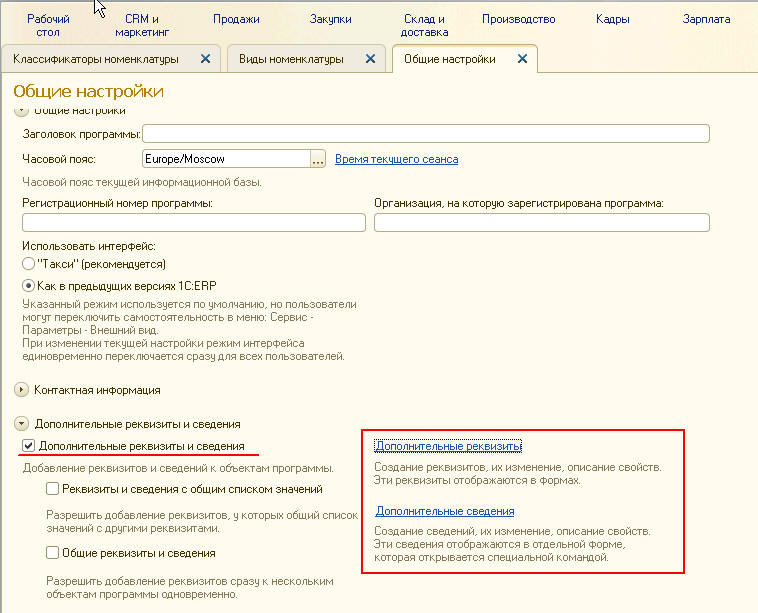The width and height of the screenshot is (758, 613).
Task: Close the Общие настройки tab
Action: pyautogui.click(x=522, y=59)
